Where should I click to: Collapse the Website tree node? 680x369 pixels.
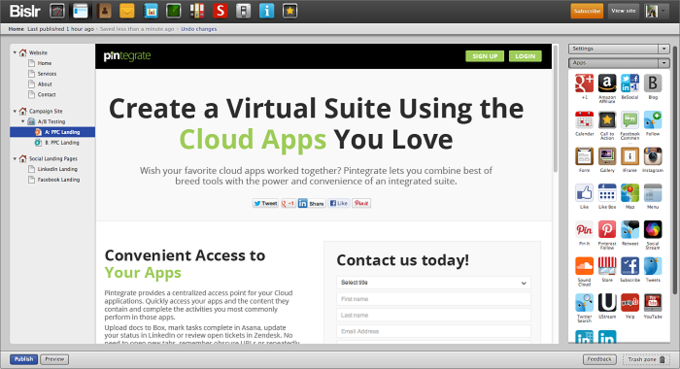point(15,52)
